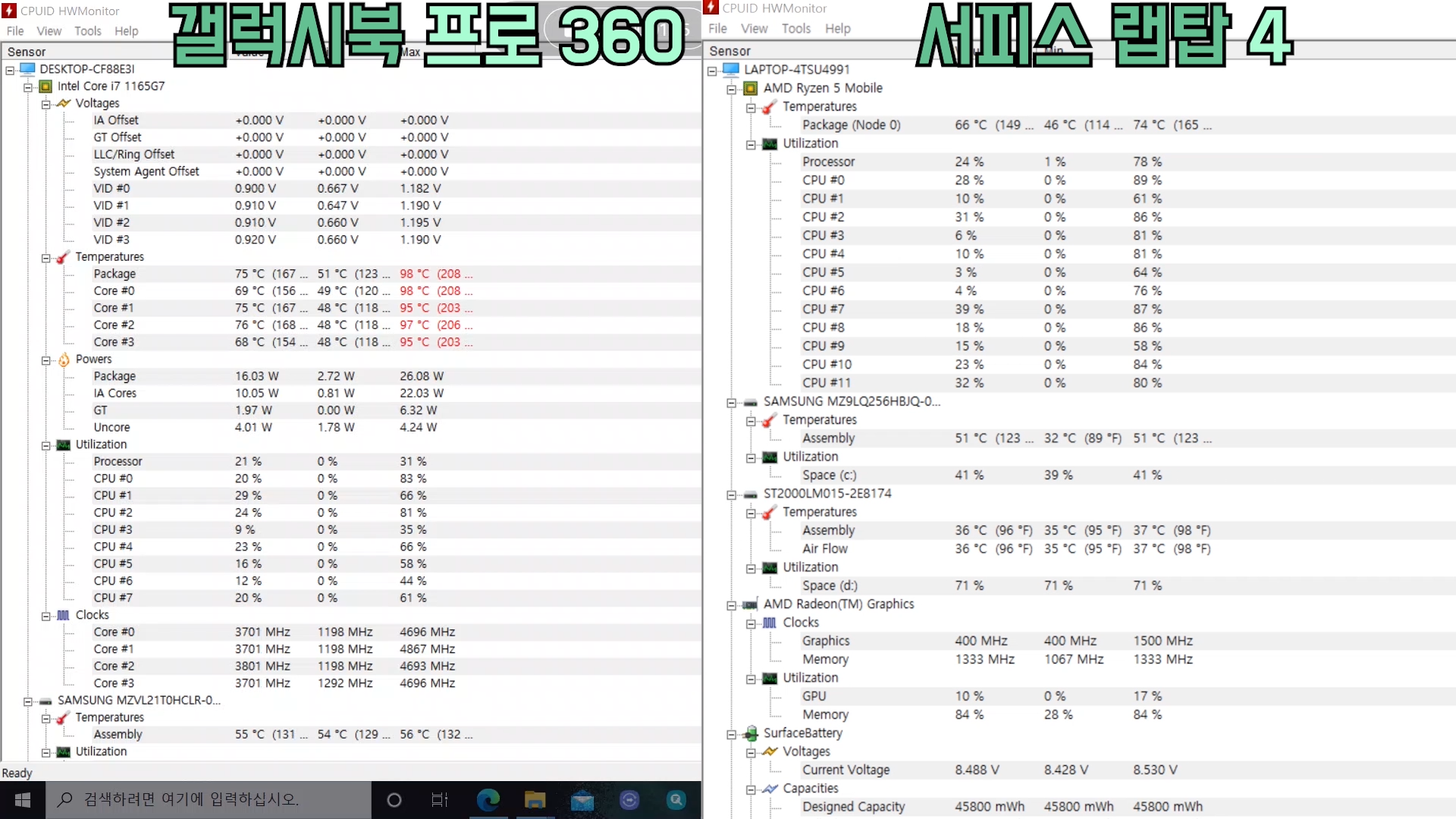Collapse the Capacities node under SurfaceBattery
The height and width of the screenshot is (819, 1456).
click(751, 789)
